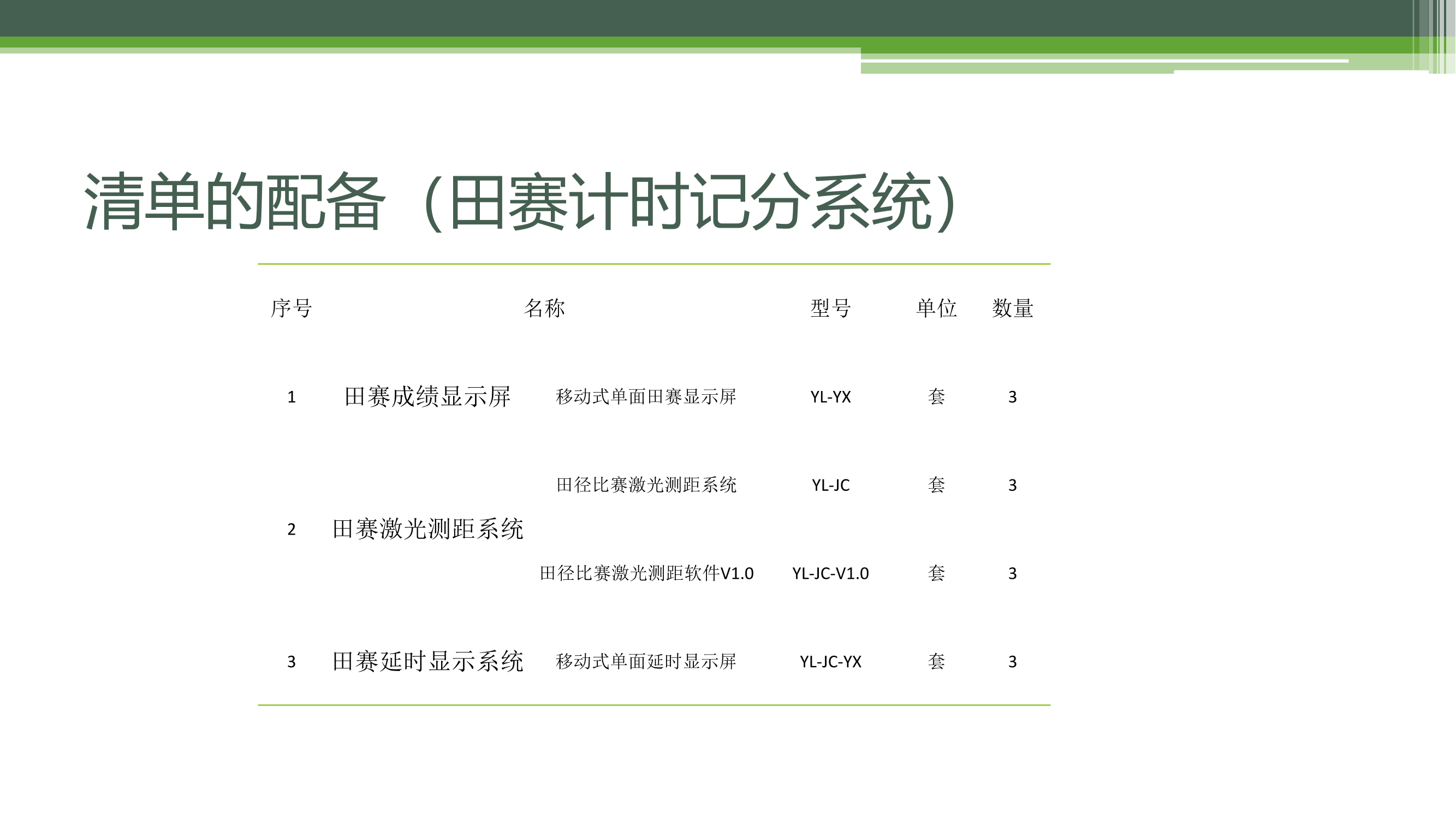The height and width of the screenshot is (819, 1456).
Task: Click the cell 移动式单面田赛显示屏
Action: 646,396
